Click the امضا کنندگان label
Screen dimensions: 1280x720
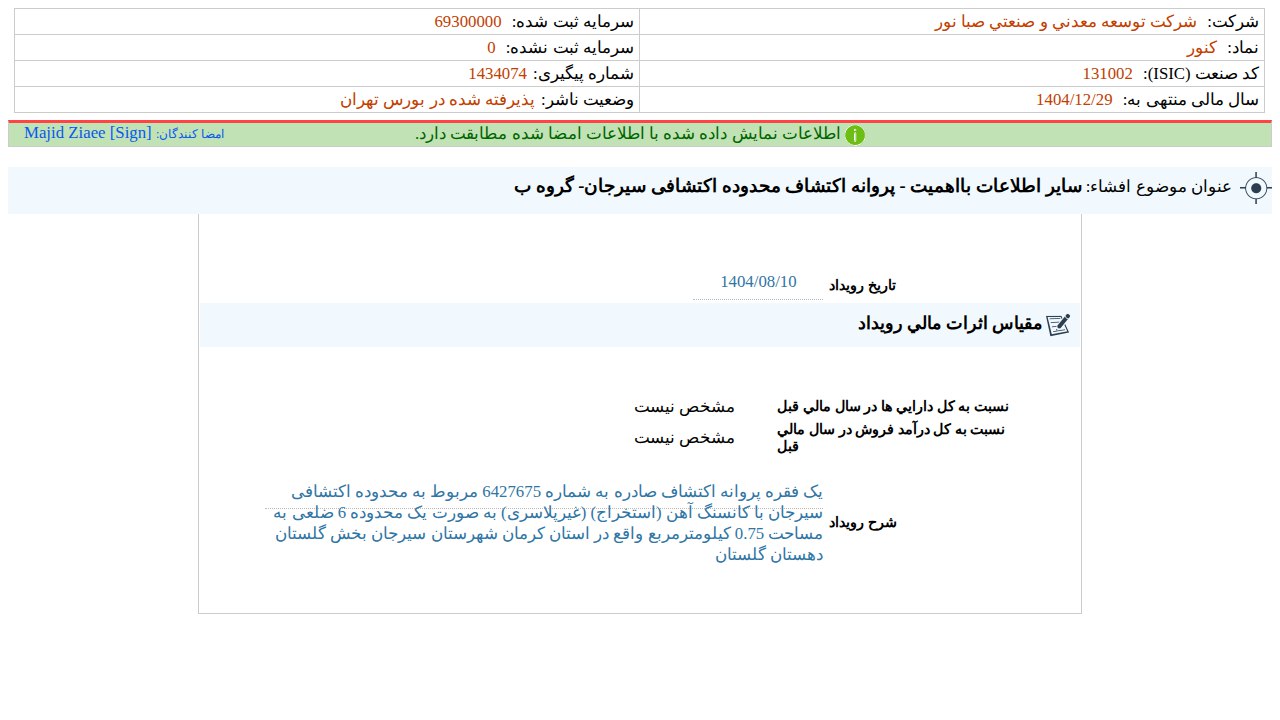pos(190,134)
